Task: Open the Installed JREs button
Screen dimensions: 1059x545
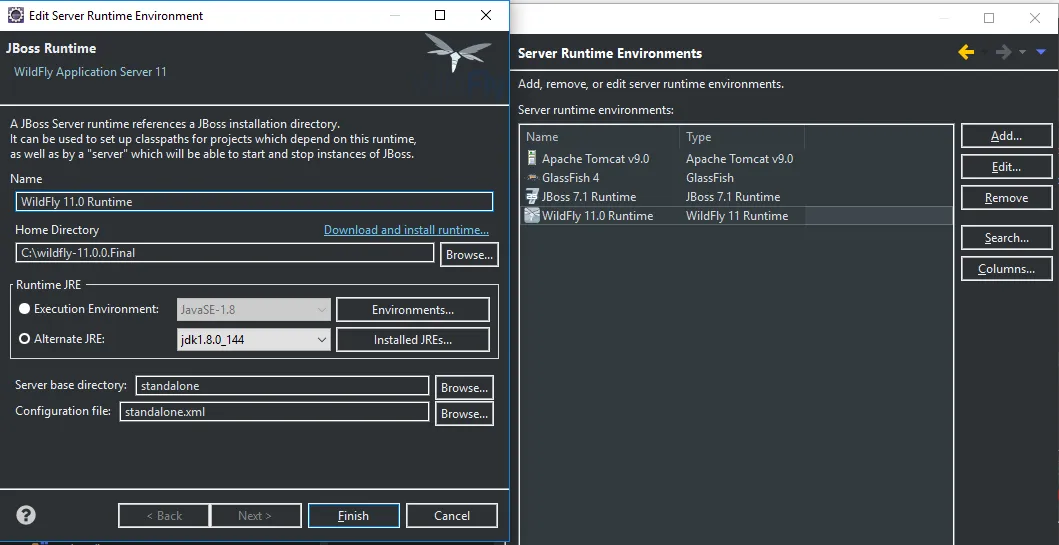Action: pos(413,340)
